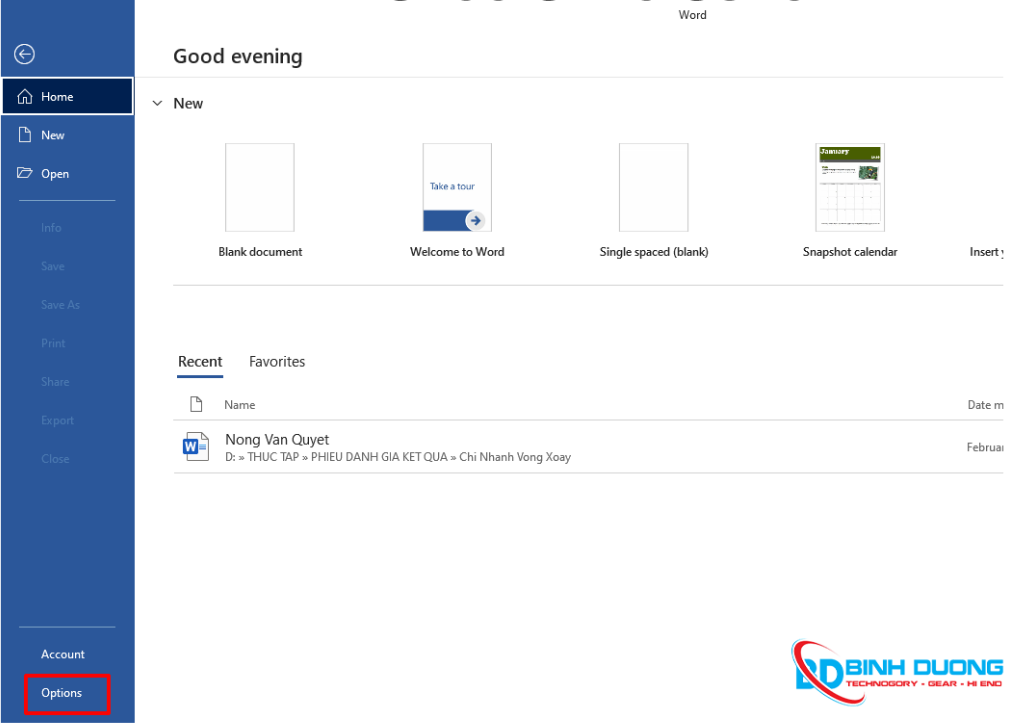Open the Account page
Screen dimensions: 1025x724
point(63,654)
